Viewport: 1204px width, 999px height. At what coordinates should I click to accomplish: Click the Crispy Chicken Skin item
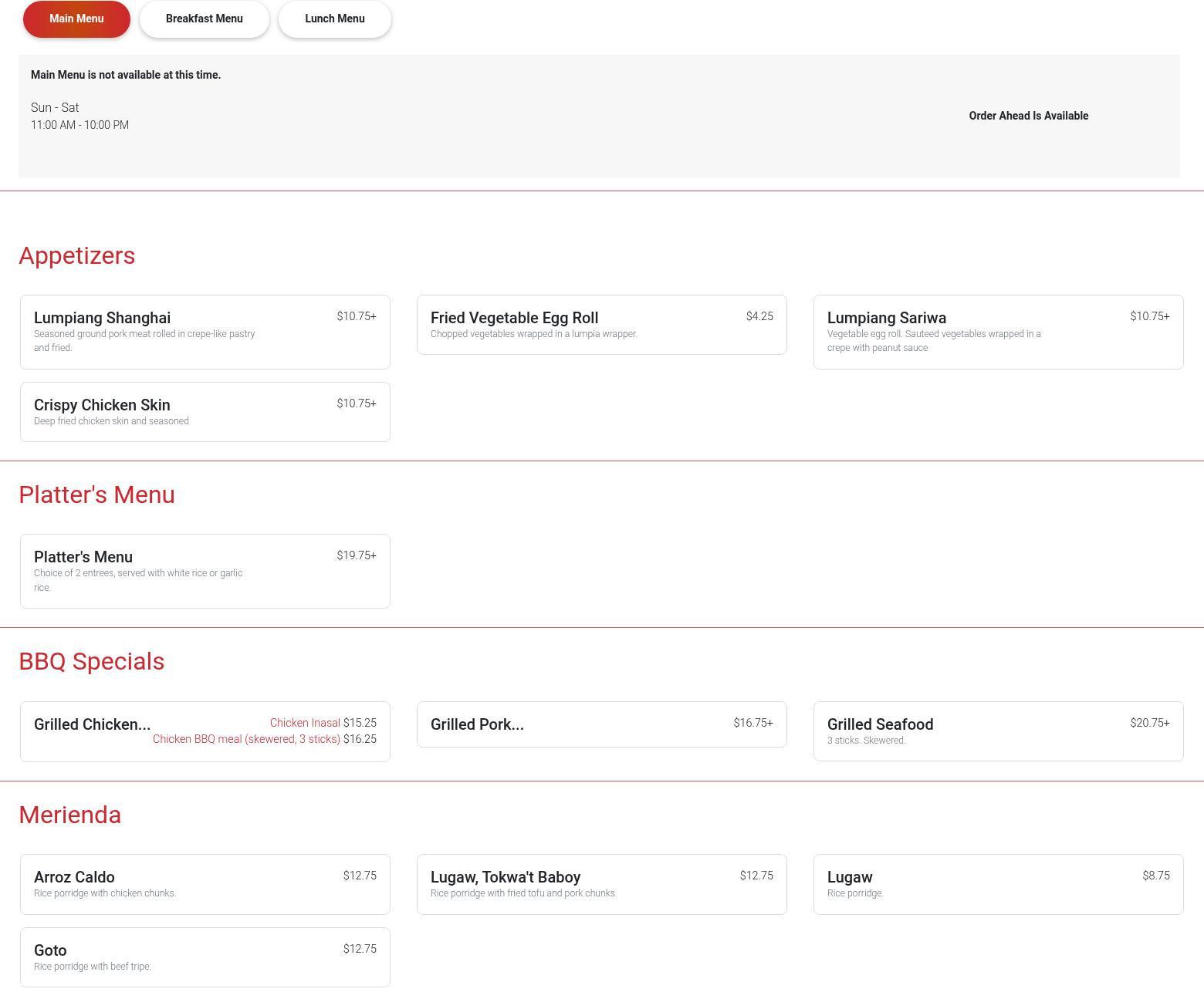pyautogui.click(x=205, y=412)
